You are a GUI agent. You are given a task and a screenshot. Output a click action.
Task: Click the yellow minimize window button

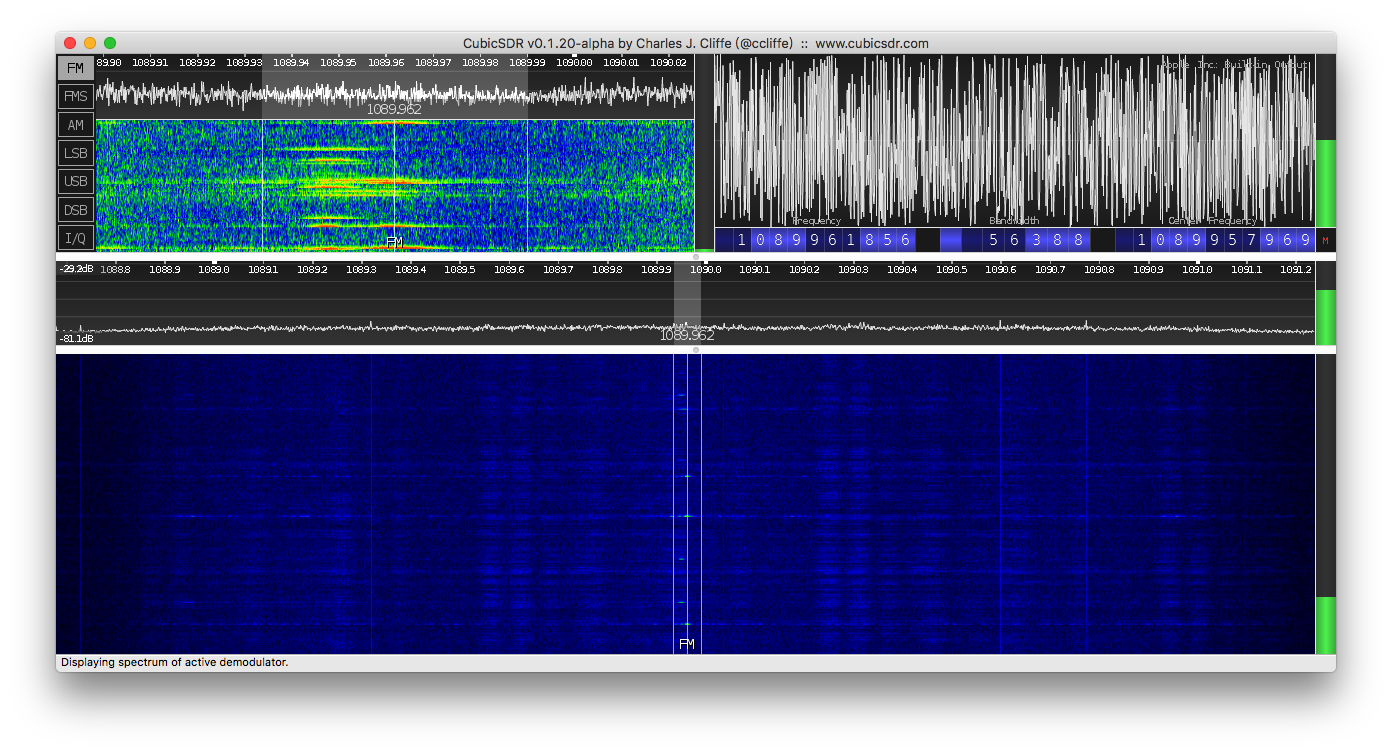(90, 43)
